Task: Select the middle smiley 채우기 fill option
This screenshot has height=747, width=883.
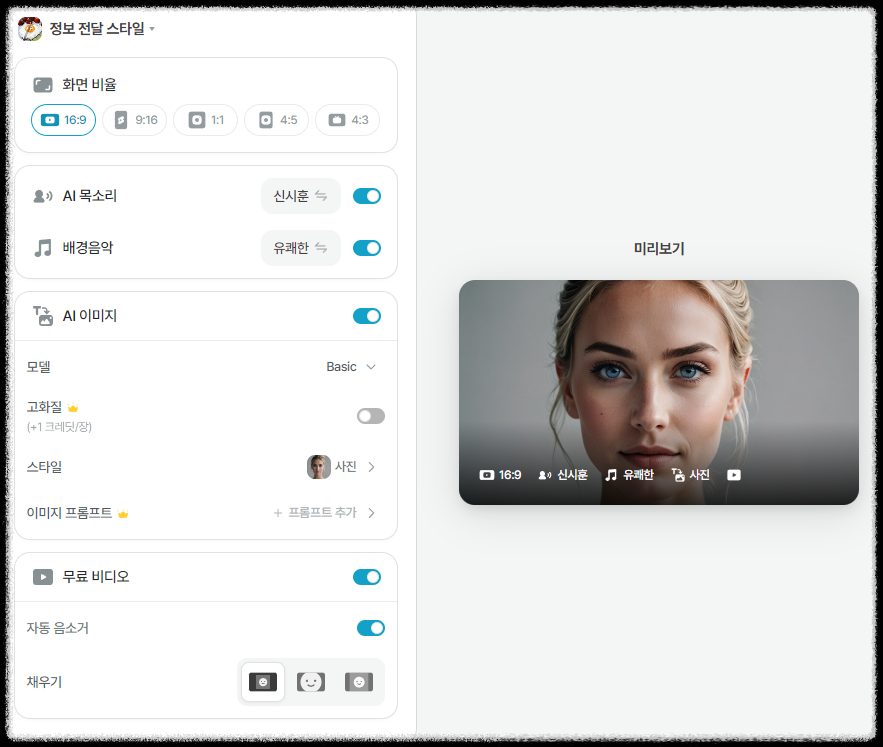Action: click(x=311, y=682)
